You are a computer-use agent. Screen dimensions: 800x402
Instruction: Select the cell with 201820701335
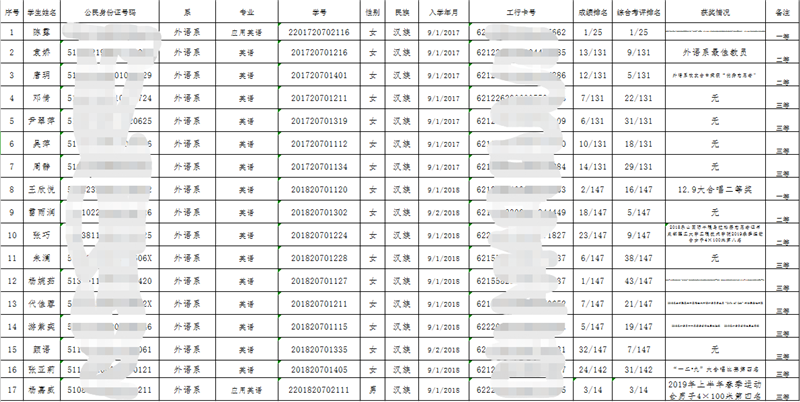(x=319, y=349)
